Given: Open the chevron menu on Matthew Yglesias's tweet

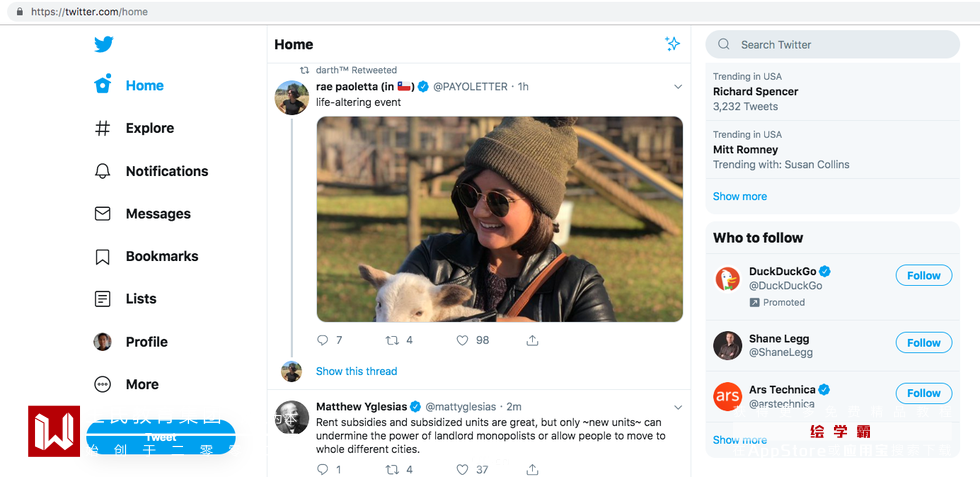Looking at the screenshot, I should pos(678,407).
